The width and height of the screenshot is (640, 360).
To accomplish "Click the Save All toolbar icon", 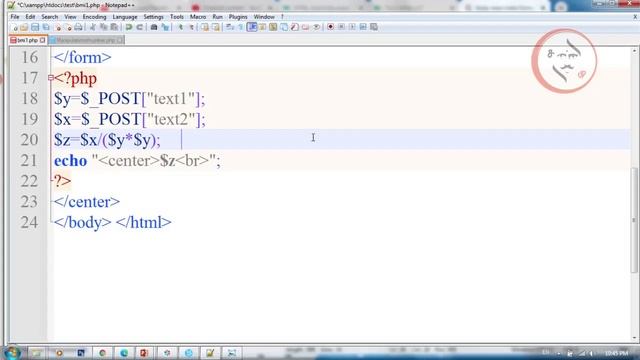I will (x=46, y=27).
